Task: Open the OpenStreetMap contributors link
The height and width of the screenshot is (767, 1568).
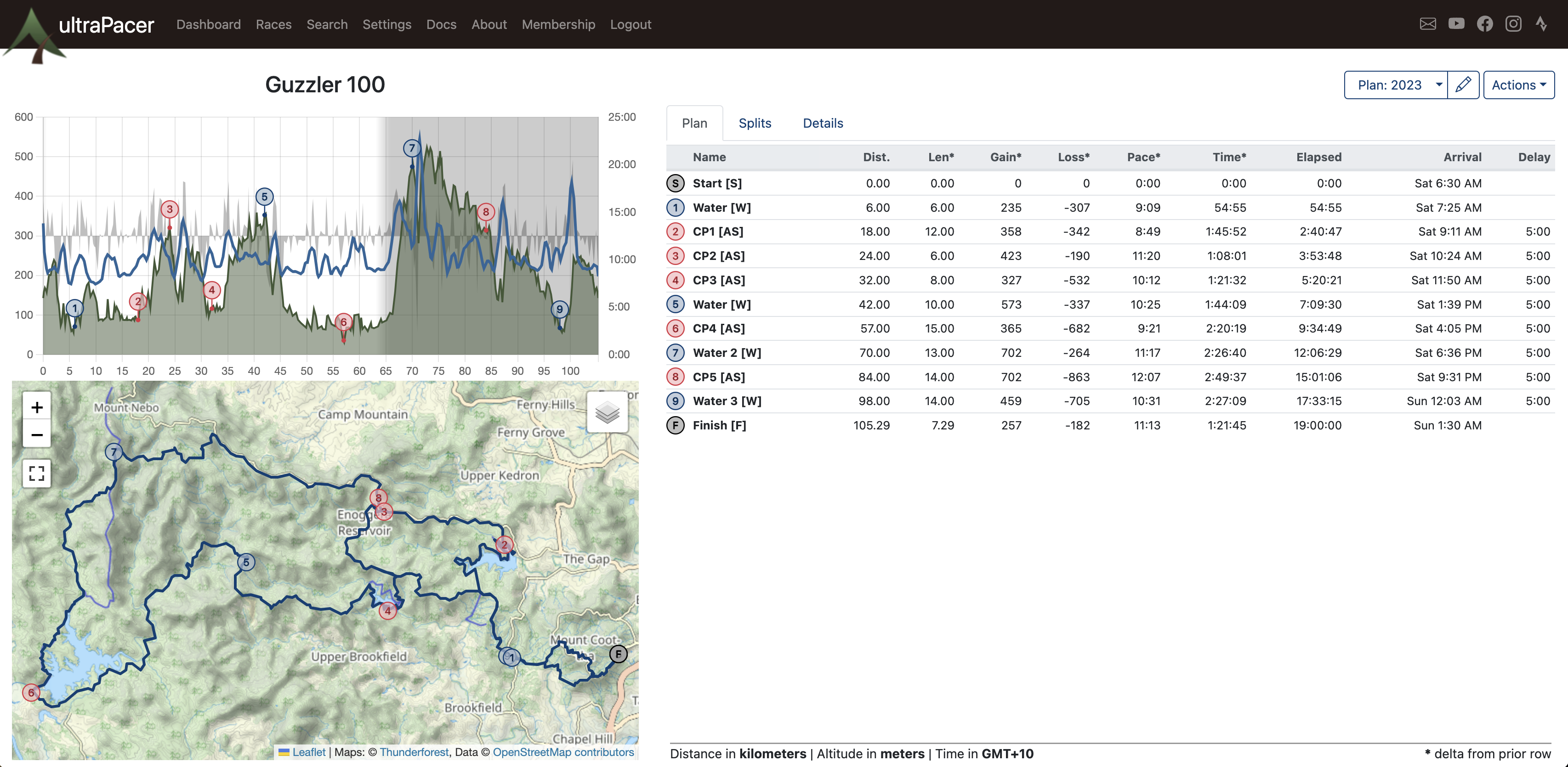Action: pos(563,752)
